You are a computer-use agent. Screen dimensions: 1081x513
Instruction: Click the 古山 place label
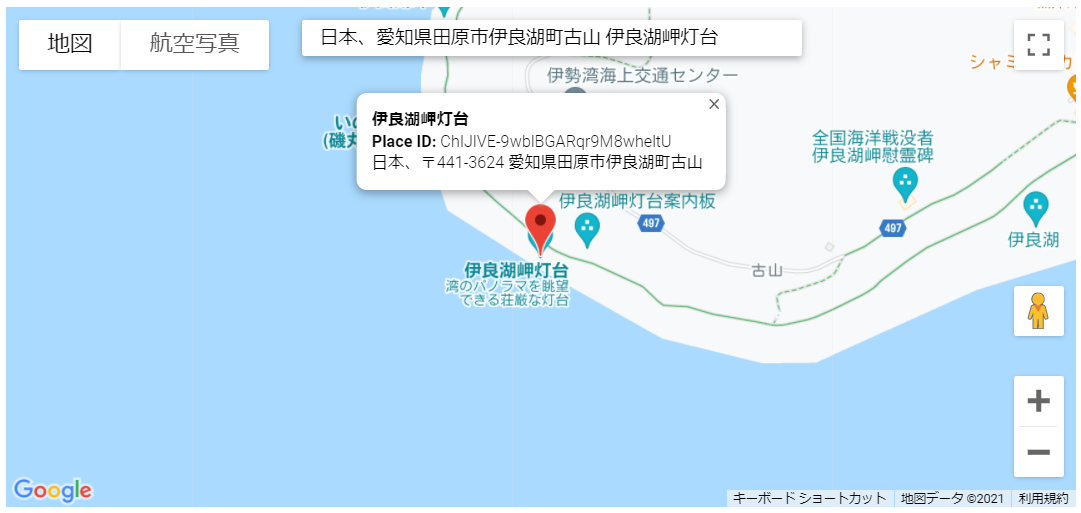[x=767, y=271]
